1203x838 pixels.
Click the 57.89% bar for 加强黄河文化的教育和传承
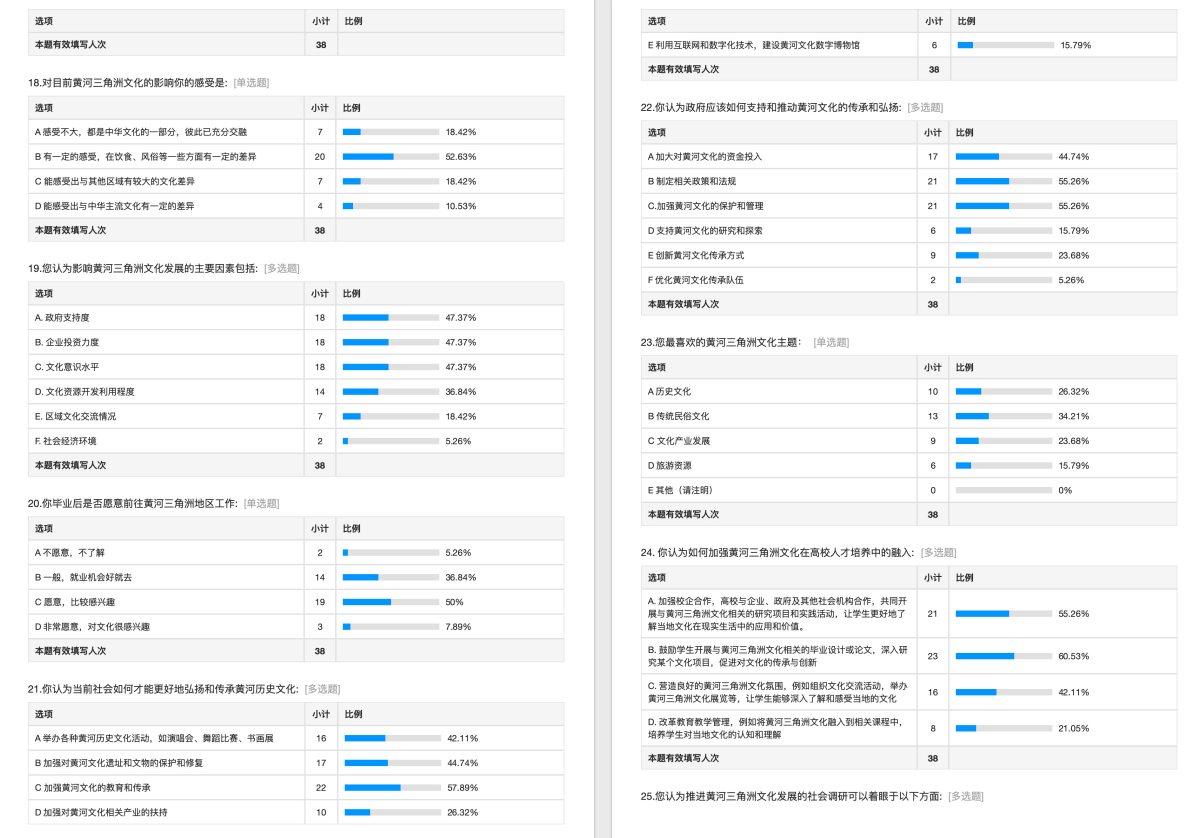coord(392,787)
